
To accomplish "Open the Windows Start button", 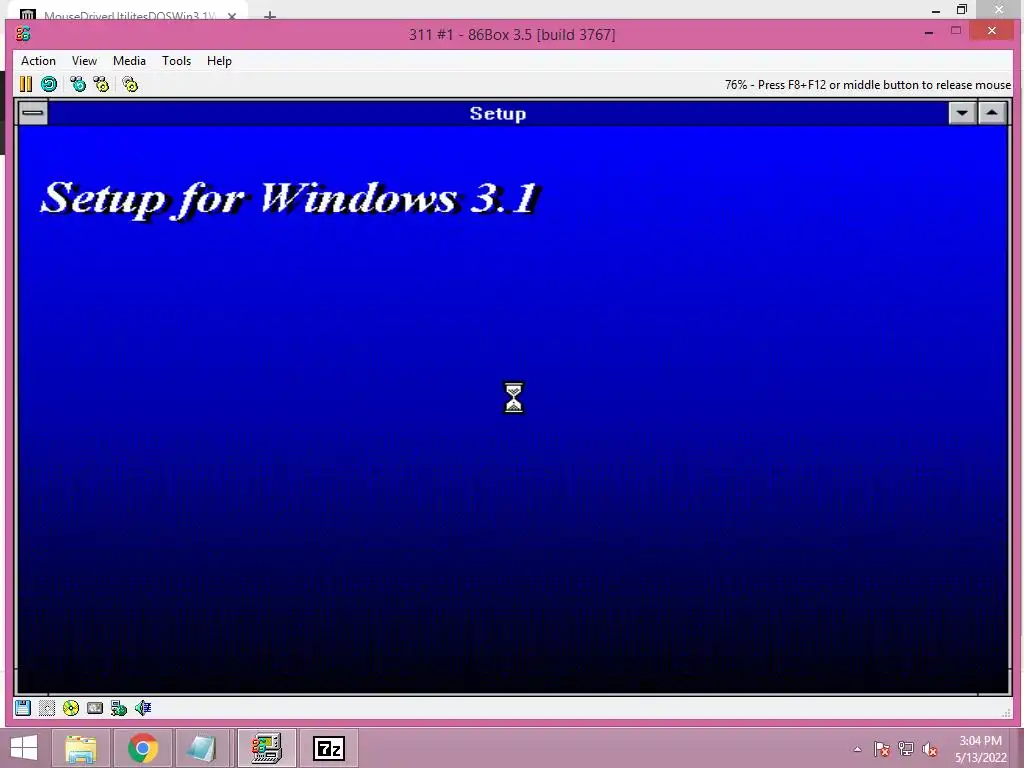I will tap(24, 748).
